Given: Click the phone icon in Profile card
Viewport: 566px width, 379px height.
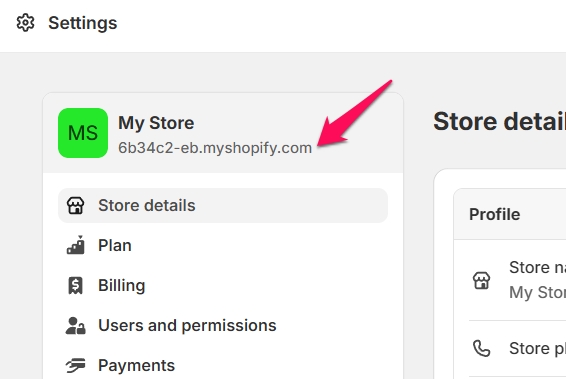Looking at the screenshot, I should coord(482,348).
